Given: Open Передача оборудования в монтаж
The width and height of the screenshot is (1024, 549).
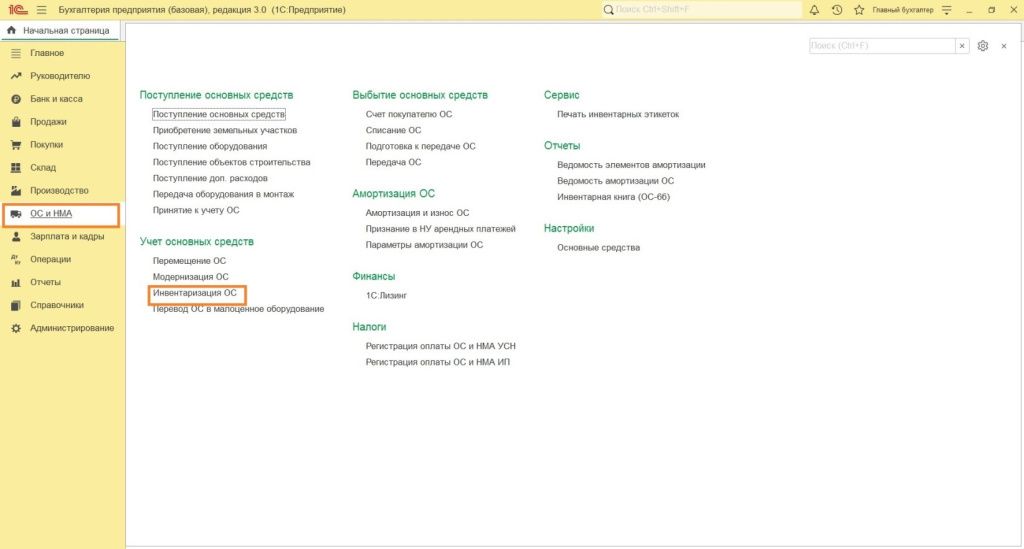Looking at the screenshot, I should click(223, 194).
